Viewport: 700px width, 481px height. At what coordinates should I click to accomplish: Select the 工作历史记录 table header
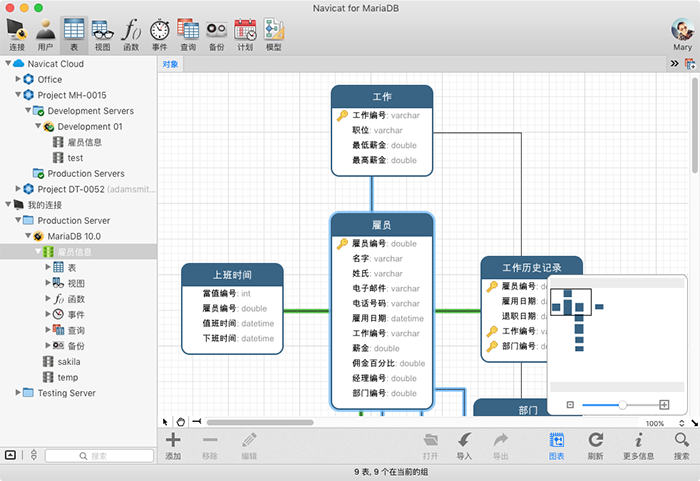point(532,268)
